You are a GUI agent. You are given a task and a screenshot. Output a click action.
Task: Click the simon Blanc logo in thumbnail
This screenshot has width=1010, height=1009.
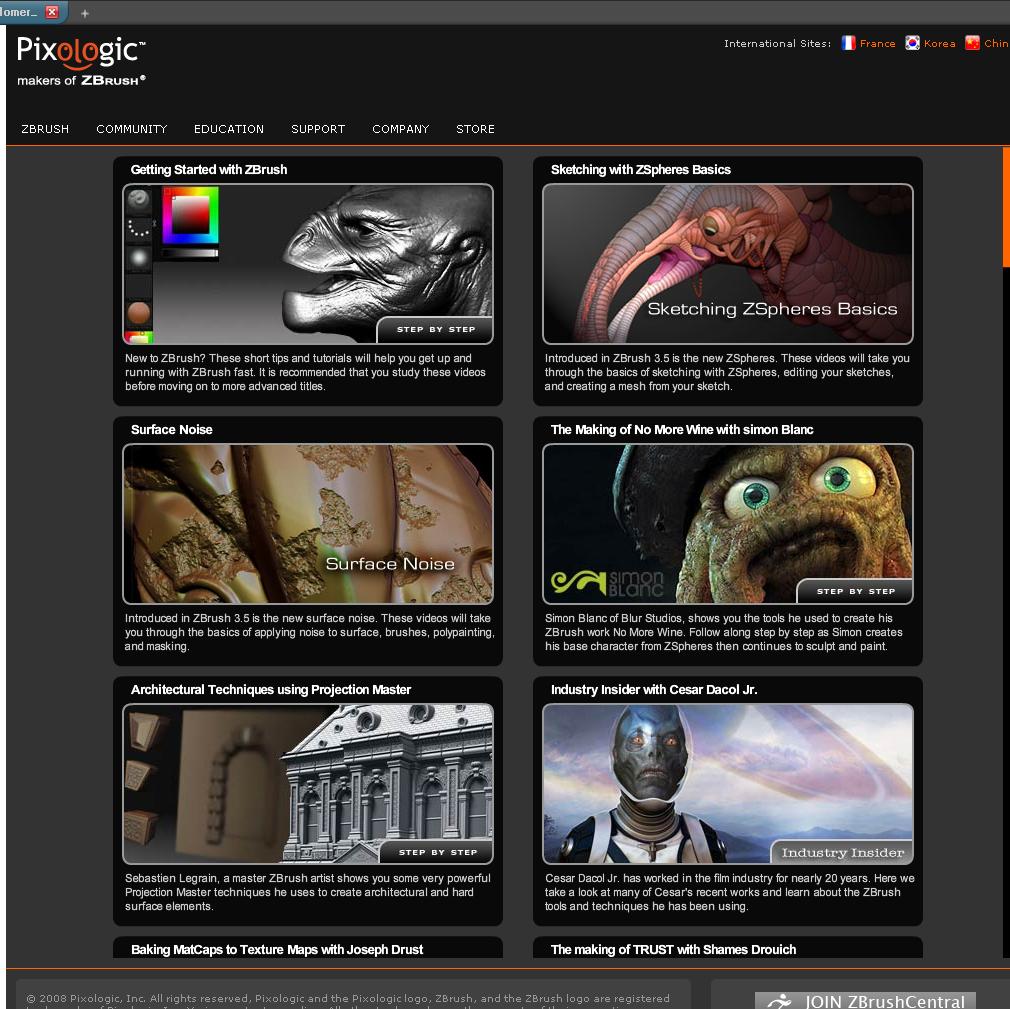pyautogui.click(x=607, y=582)
